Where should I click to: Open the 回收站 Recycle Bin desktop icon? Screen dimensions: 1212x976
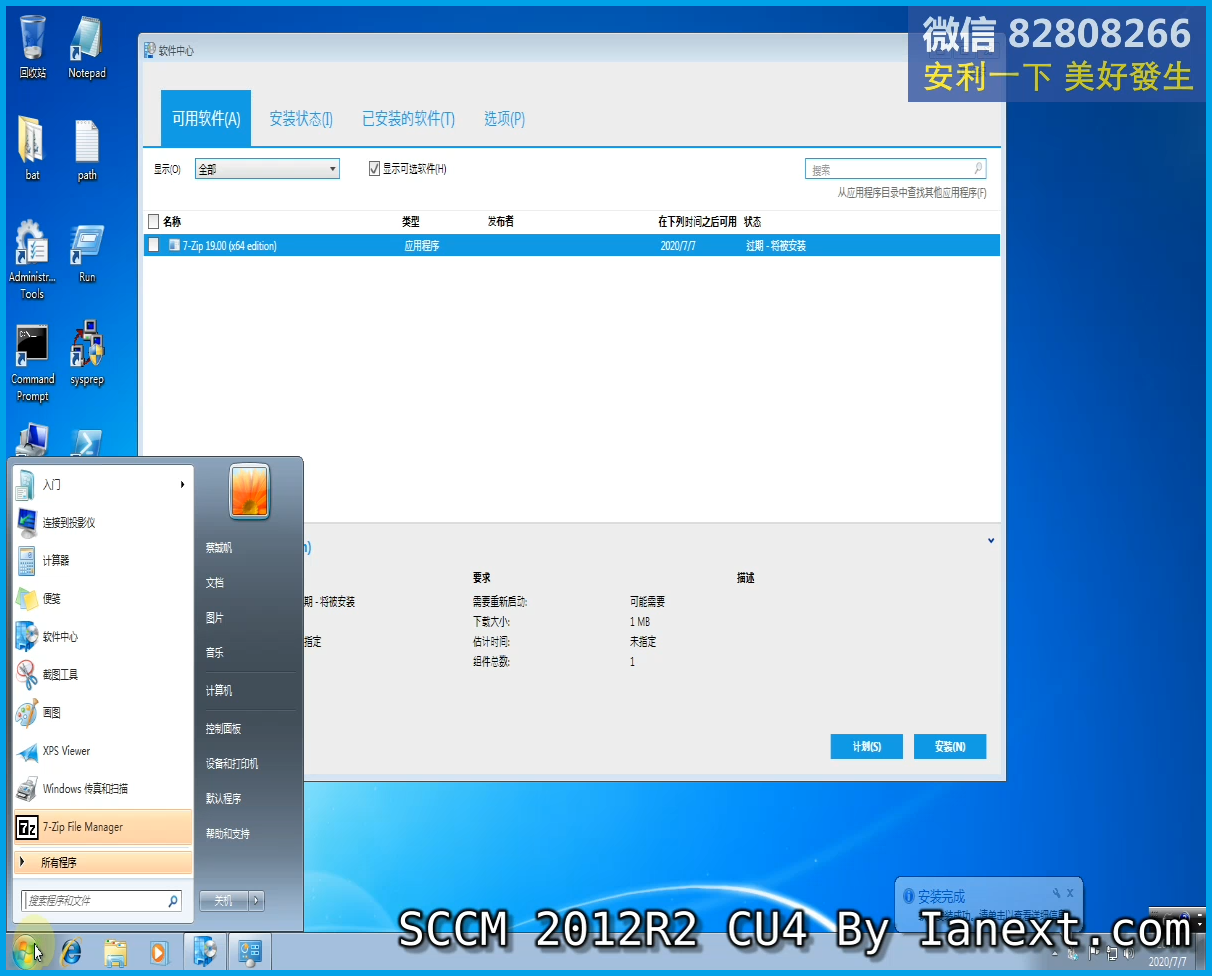[x=32, y=46]
